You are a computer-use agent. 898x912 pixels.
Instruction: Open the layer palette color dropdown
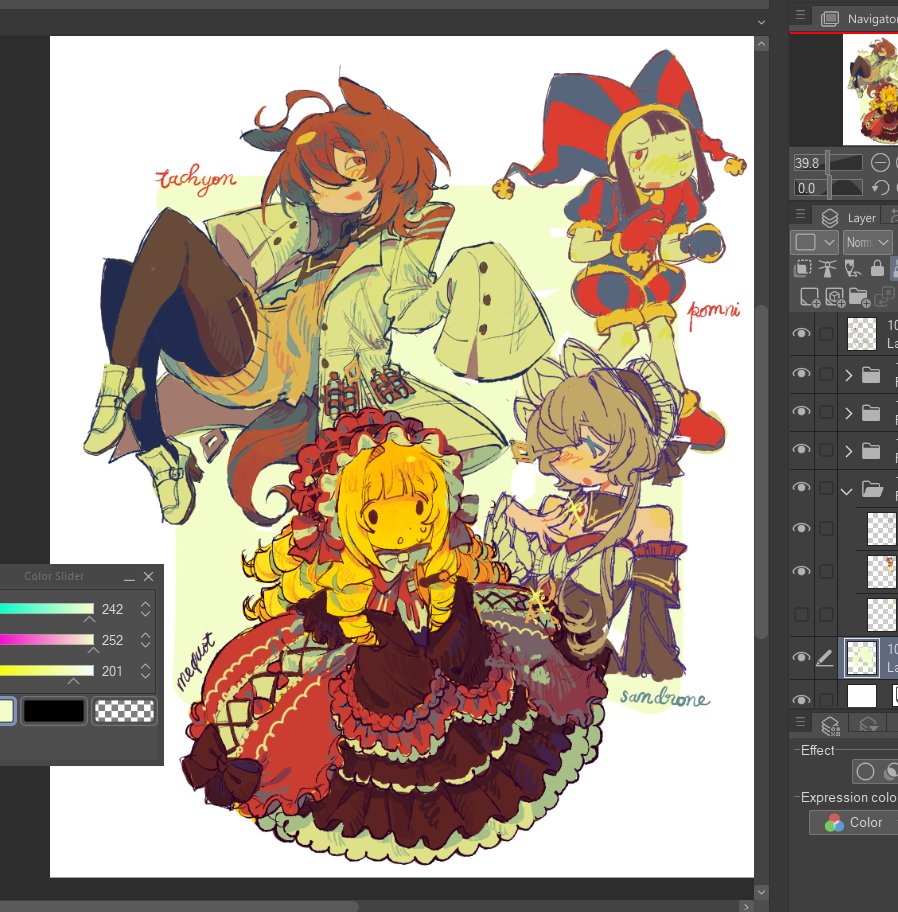[814, 242]
